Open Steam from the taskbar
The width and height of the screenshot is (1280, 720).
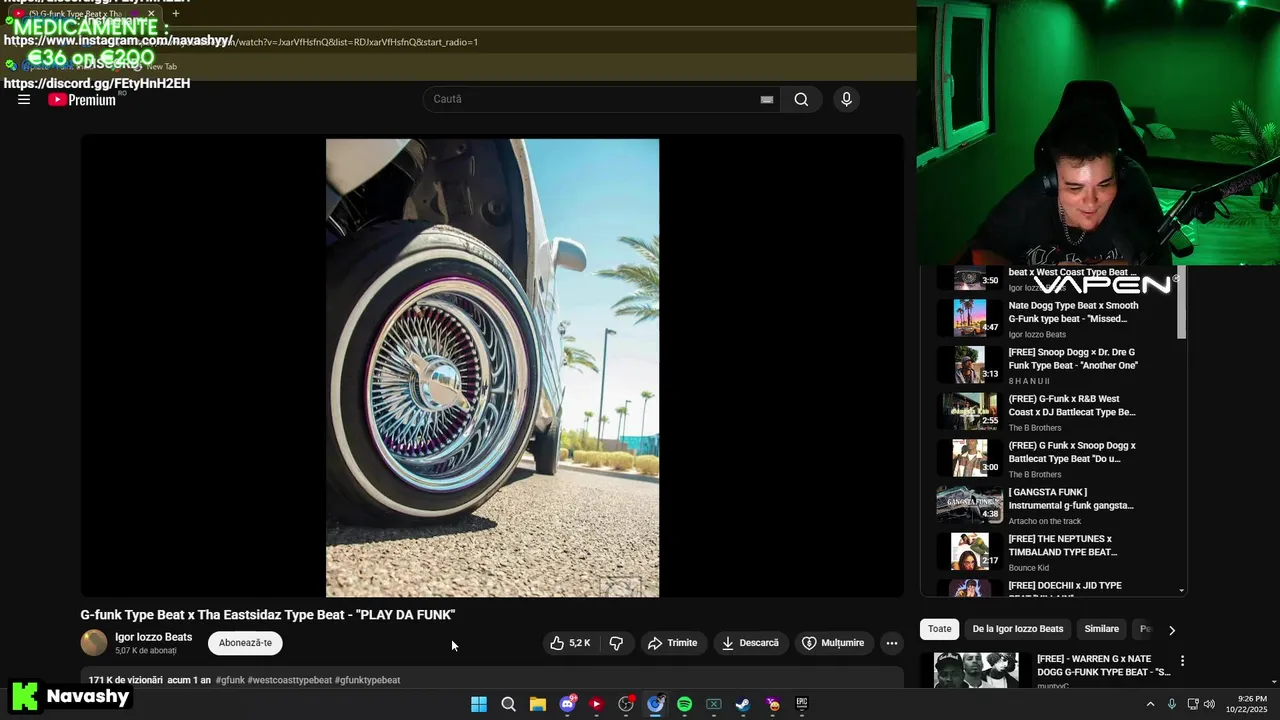click(x=743, y=704)
